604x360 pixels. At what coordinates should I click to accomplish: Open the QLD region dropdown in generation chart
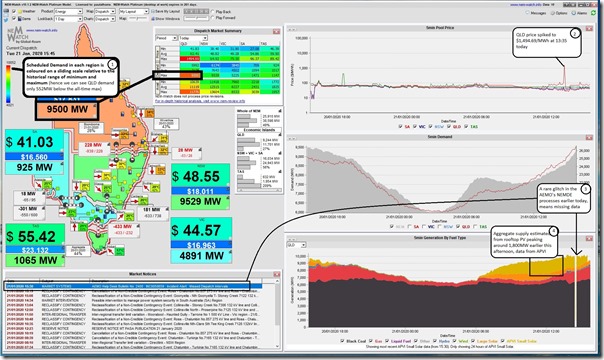[297, 245]
